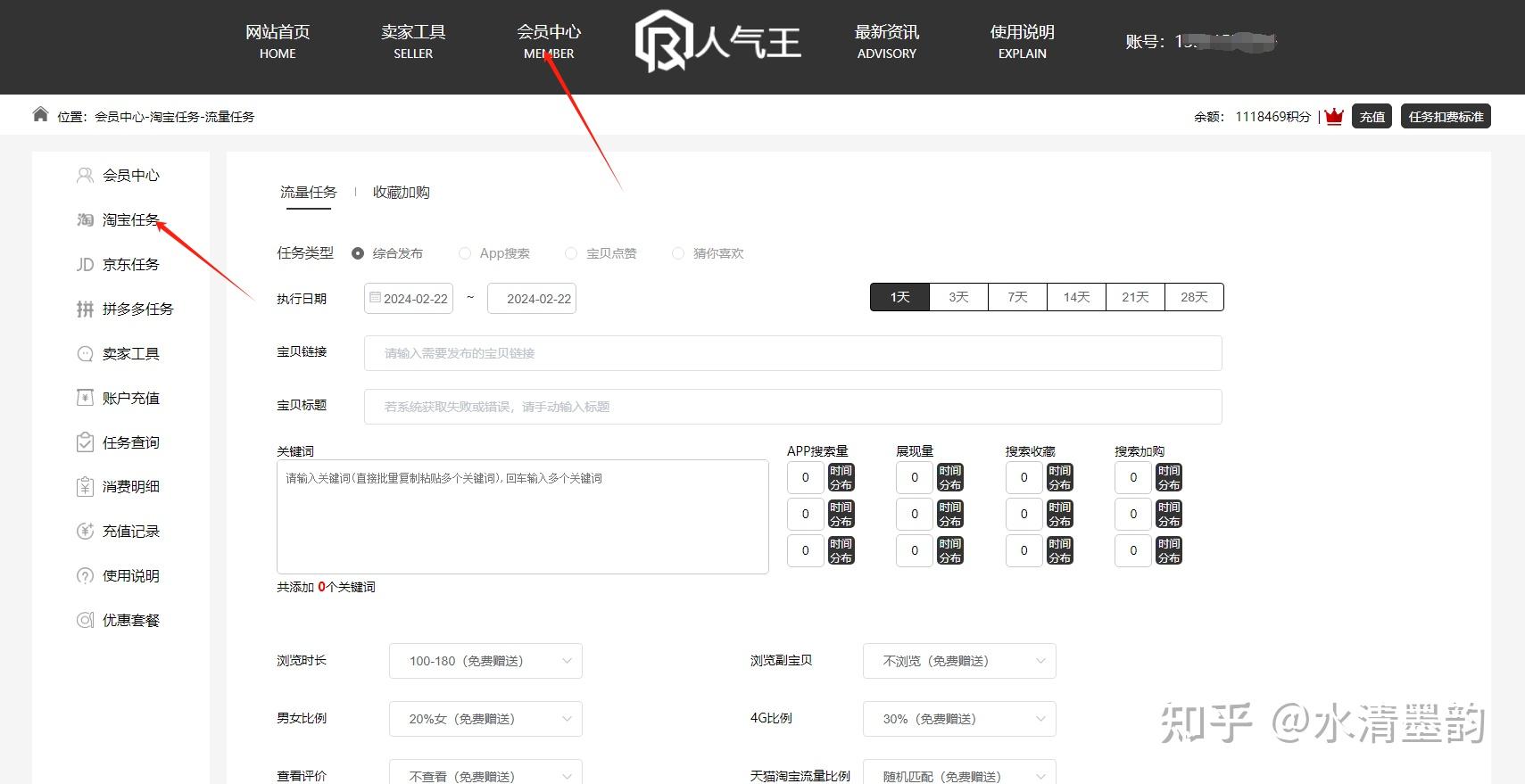
Task: Click the 优惠套餐 sidebar icon
Action: (85, 620)
